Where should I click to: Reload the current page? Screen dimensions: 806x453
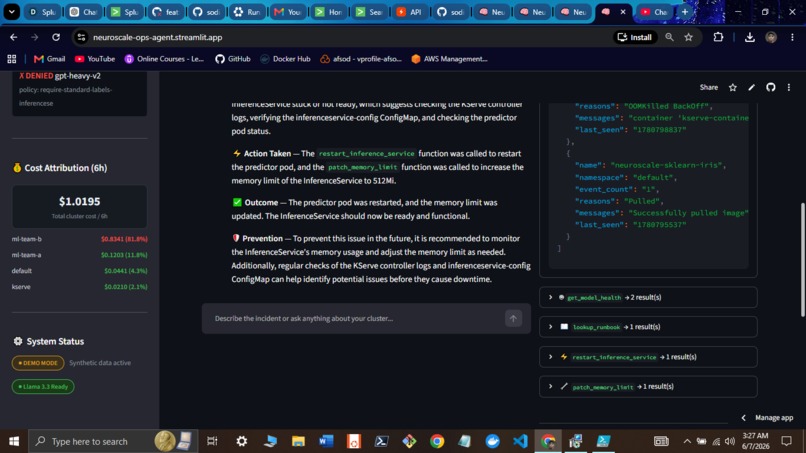pos(56,37)
